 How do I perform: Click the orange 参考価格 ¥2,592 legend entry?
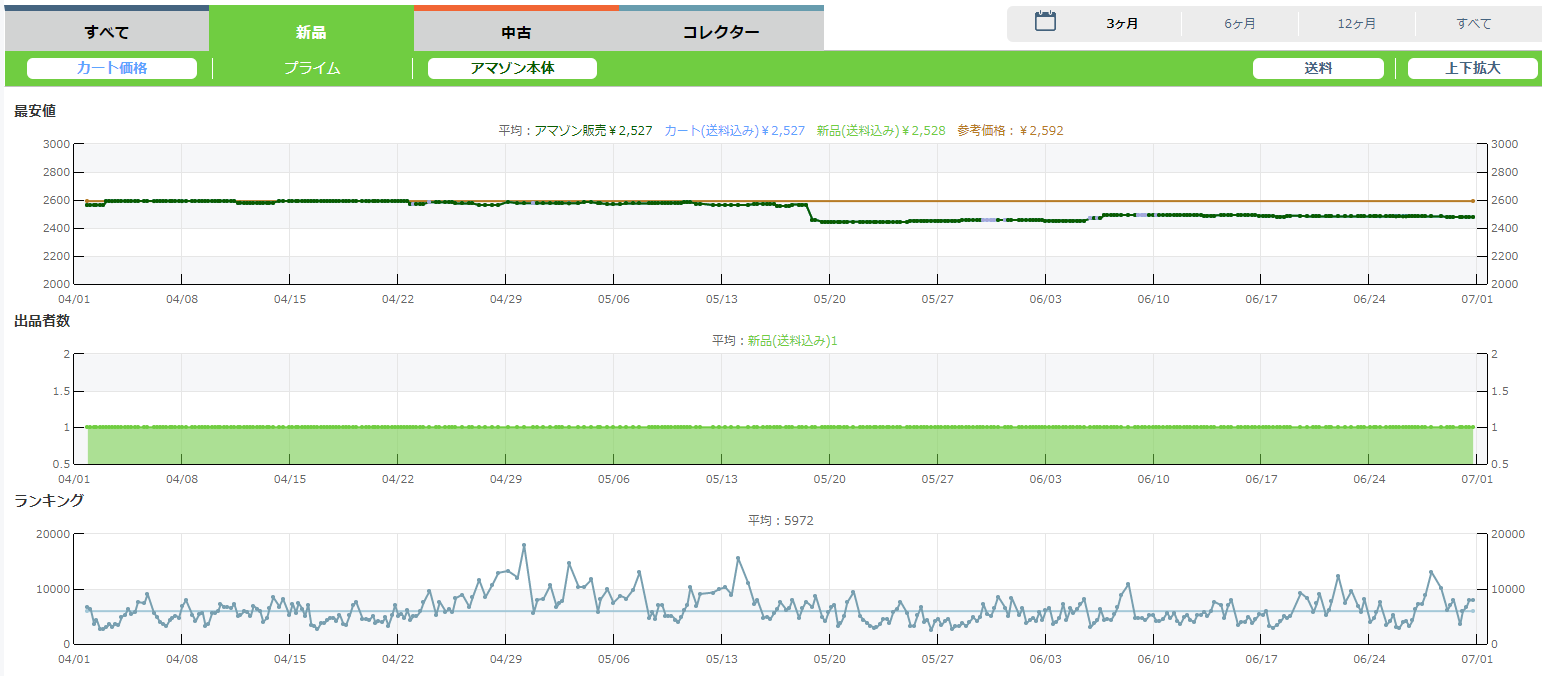[1010, 130]
